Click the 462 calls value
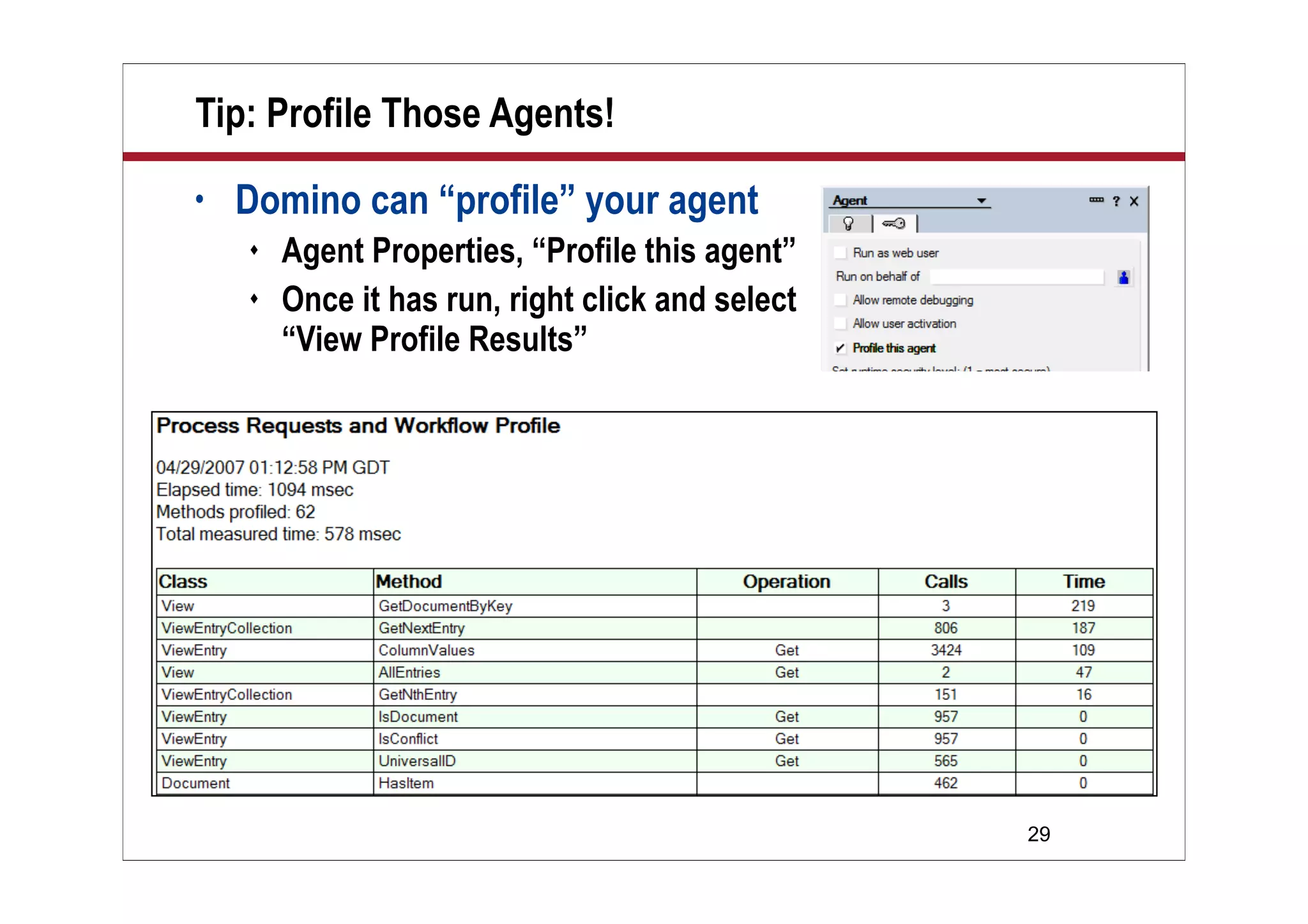The width and height of the screenshot is (1308, 924). point(946,784)
